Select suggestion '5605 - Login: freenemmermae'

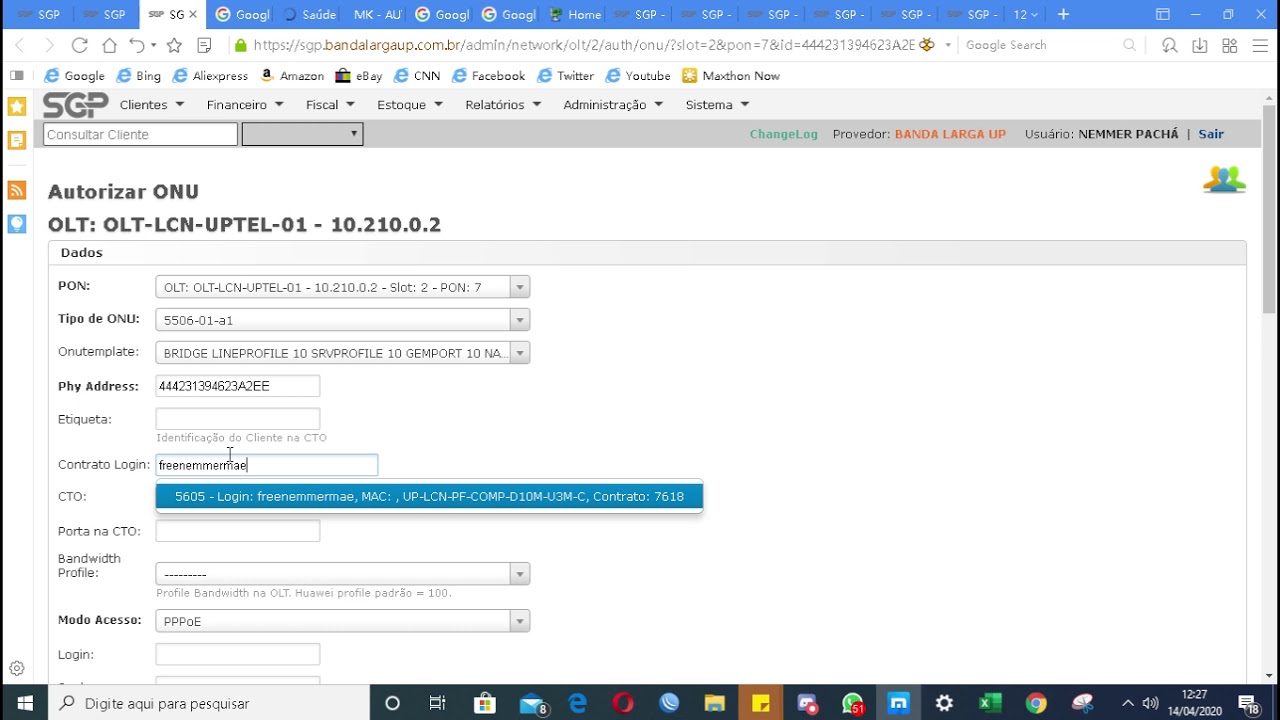click(x=429, y=496)
